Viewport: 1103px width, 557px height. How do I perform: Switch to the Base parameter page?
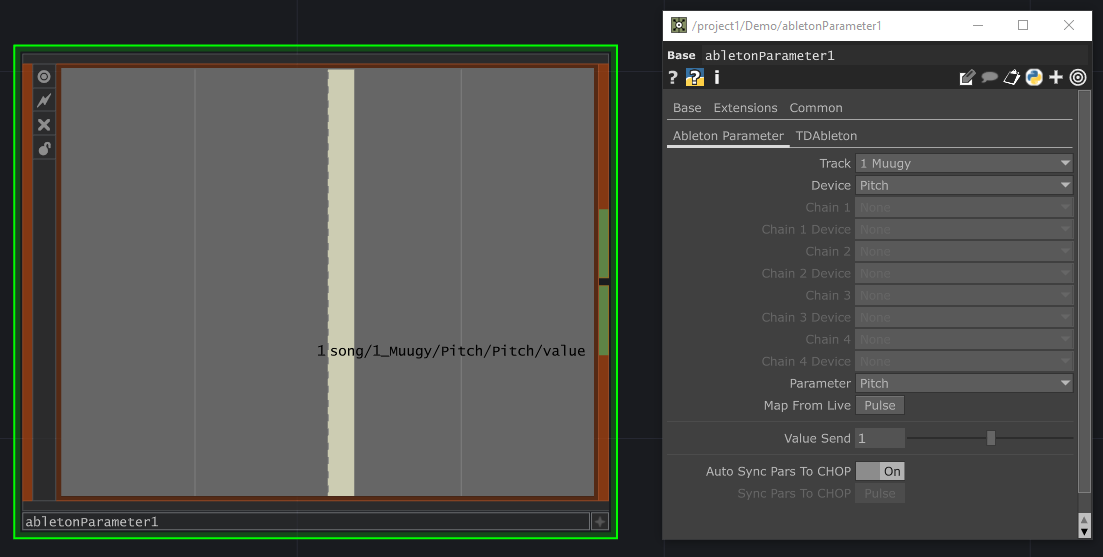coord(687,108)
